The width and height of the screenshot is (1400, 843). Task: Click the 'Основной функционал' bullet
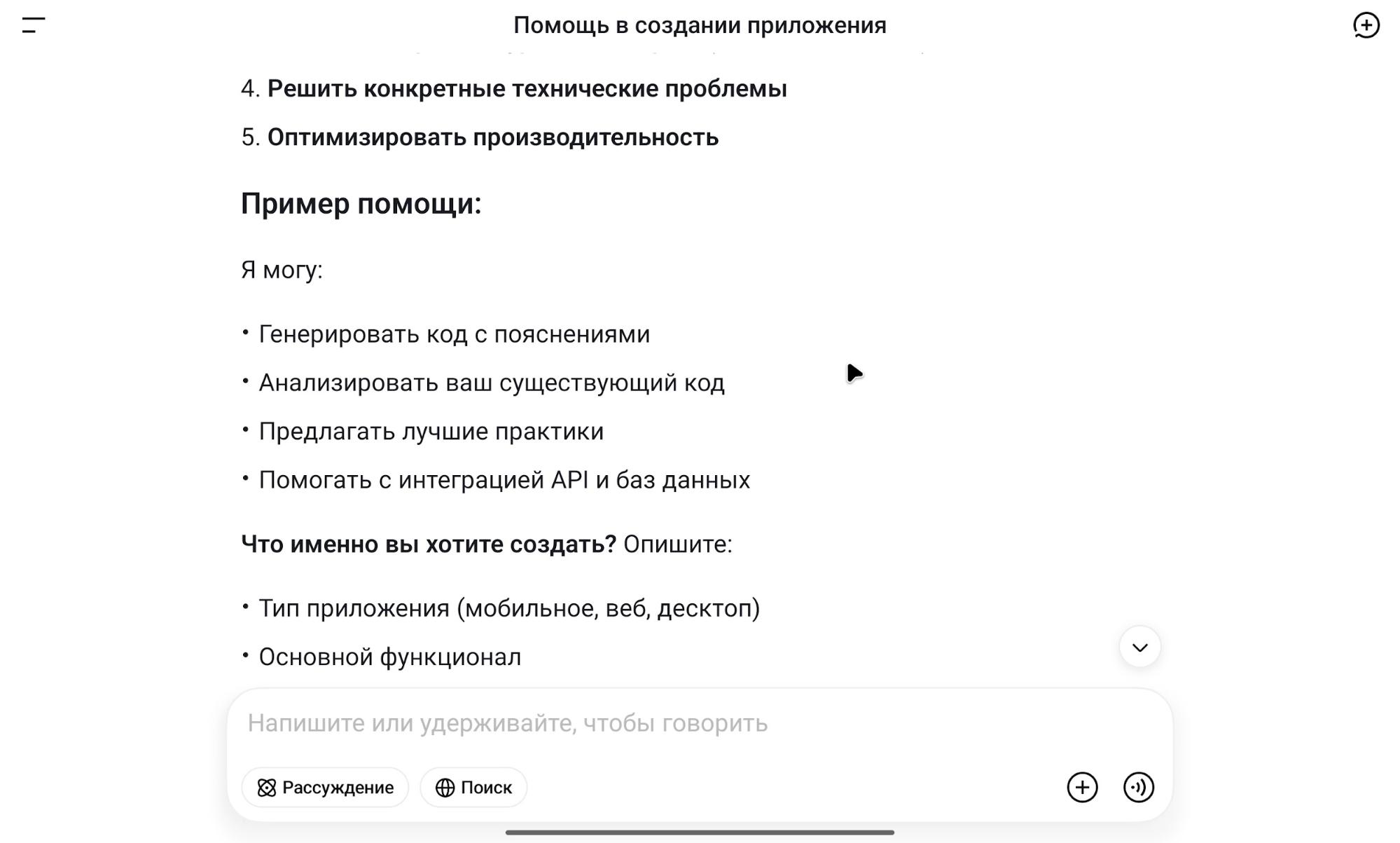click(x=389, y=657)
